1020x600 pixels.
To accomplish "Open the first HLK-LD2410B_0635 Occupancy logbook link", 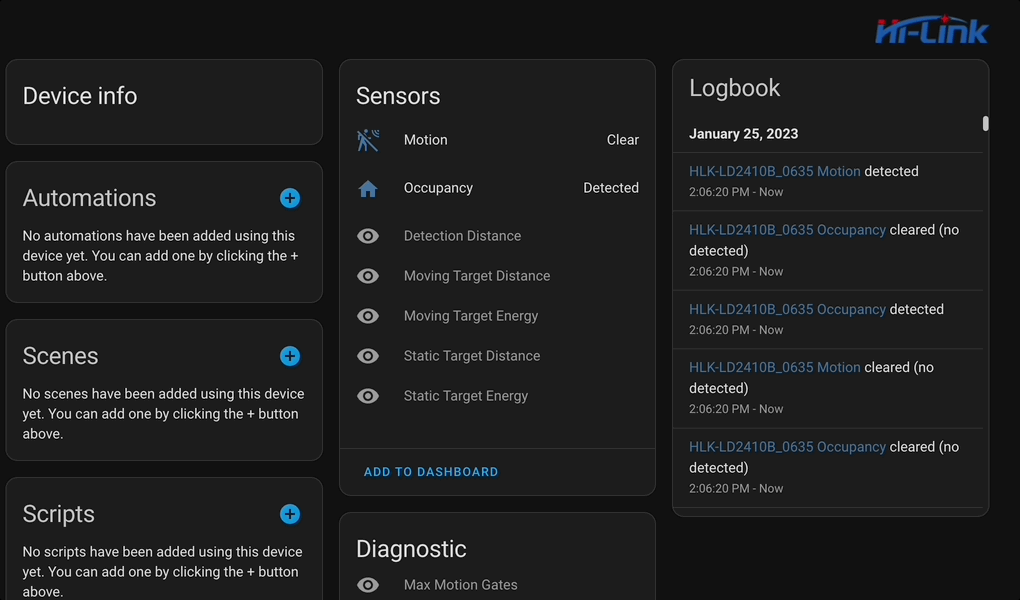I will point(787,230).
